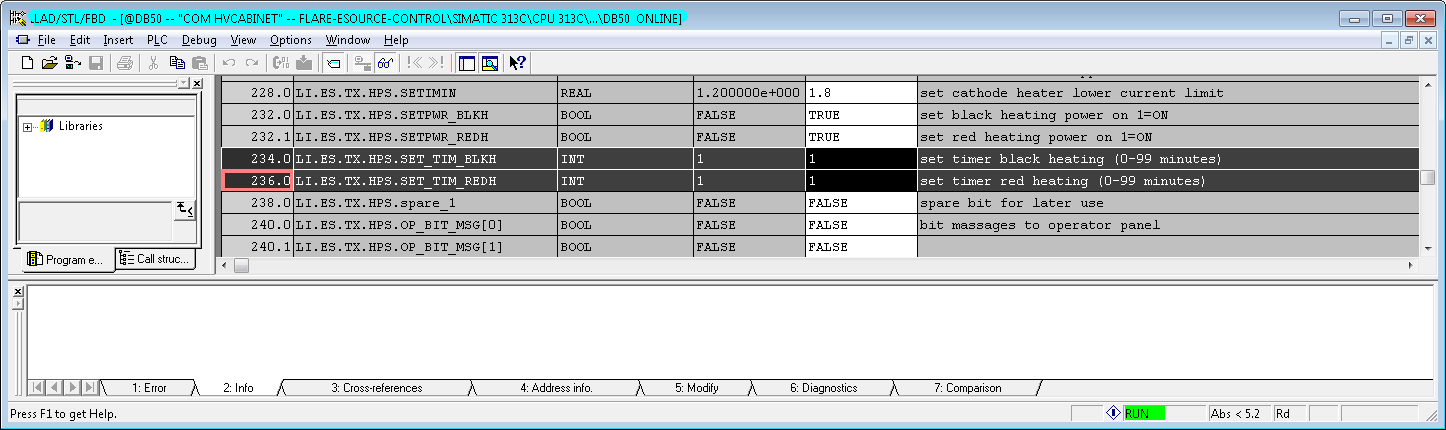Toggle the Monitor glasses icon
The image size is (1446, 430).
tap(383, 63)
